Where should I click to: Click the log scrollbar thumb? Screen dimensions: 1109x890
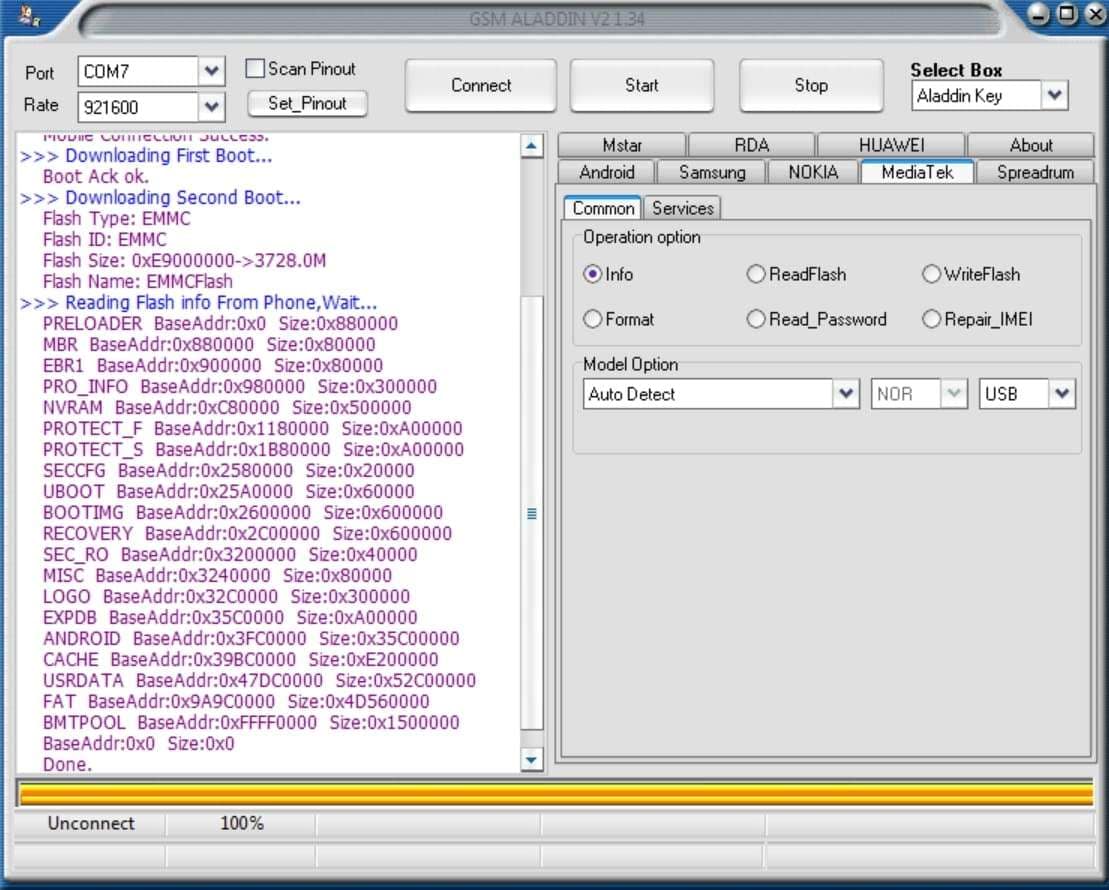click(532, 513)
